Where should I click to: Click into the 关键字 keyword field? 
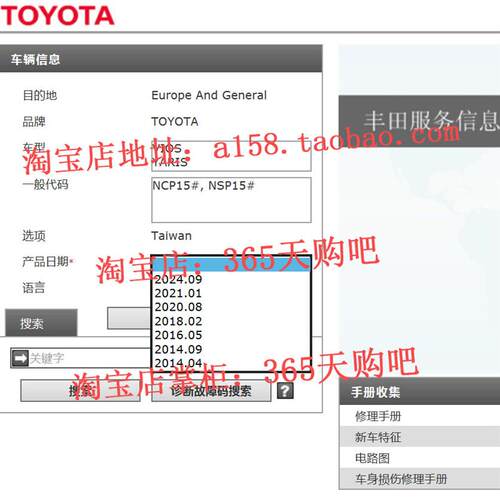tap(90, 358)
